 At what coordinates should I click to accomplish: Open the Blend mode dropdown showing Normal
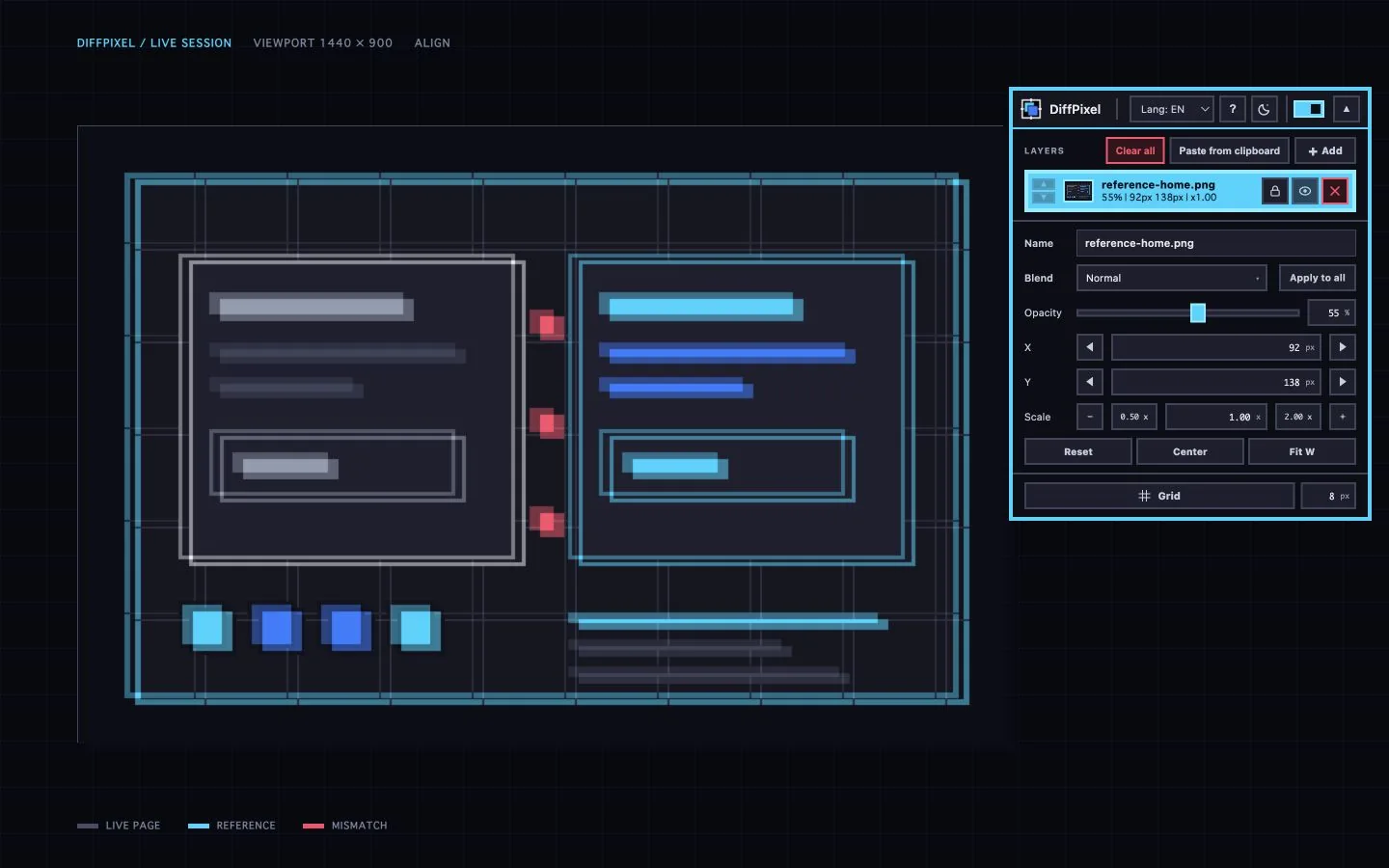click(x=1171, y=278)
